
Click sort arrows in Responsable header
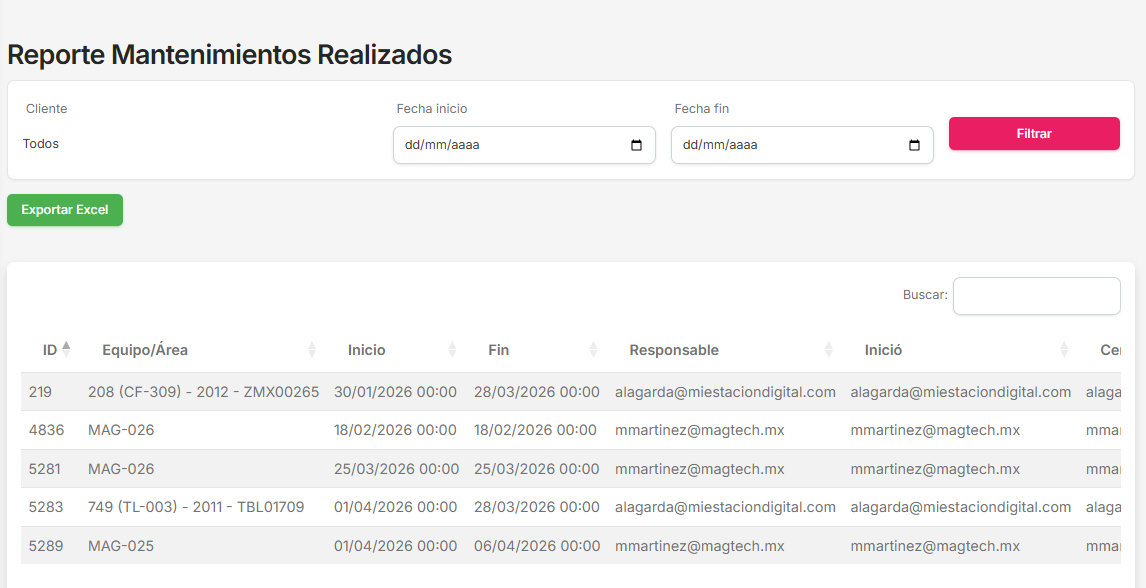click(828, 349)
